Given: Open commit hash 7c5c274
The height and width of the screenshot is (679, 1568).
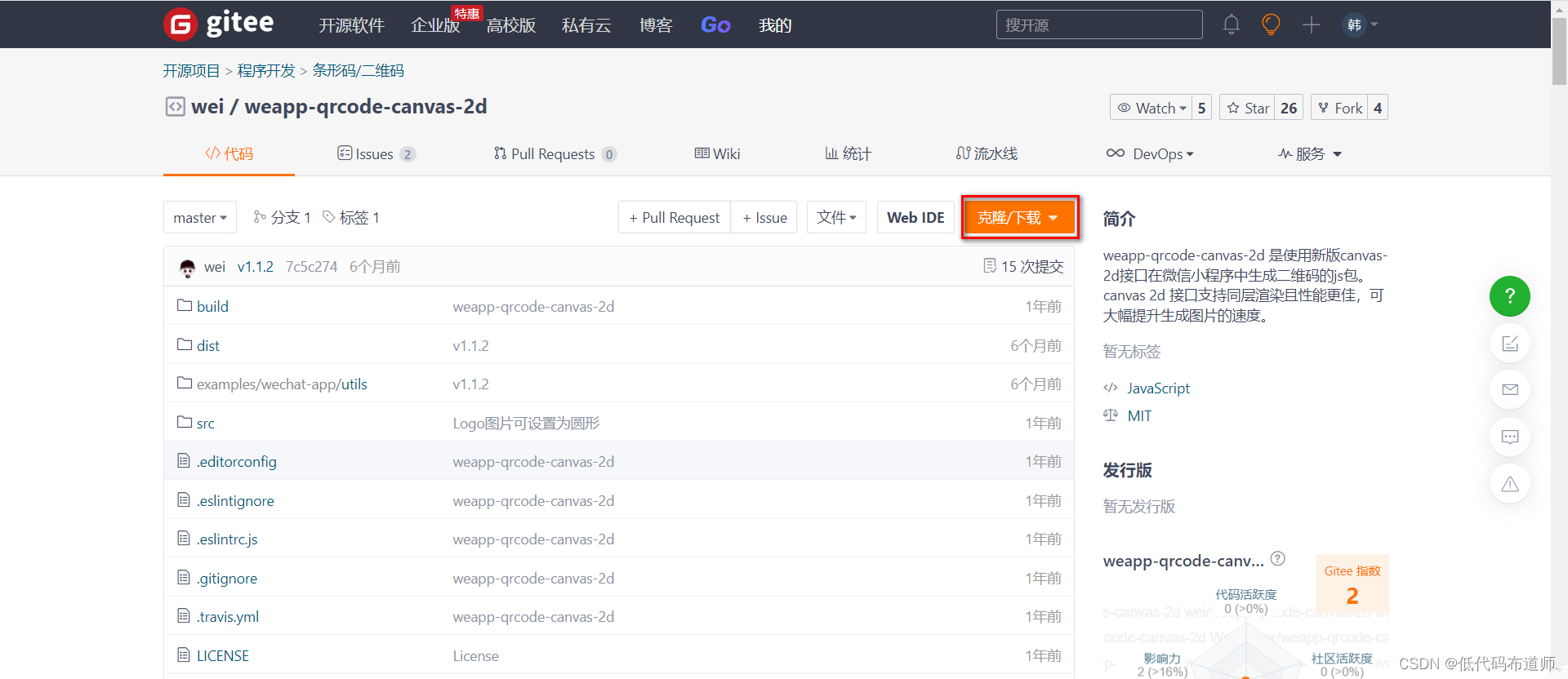Looking at the screenshot, I should click(x=311, y=267).
